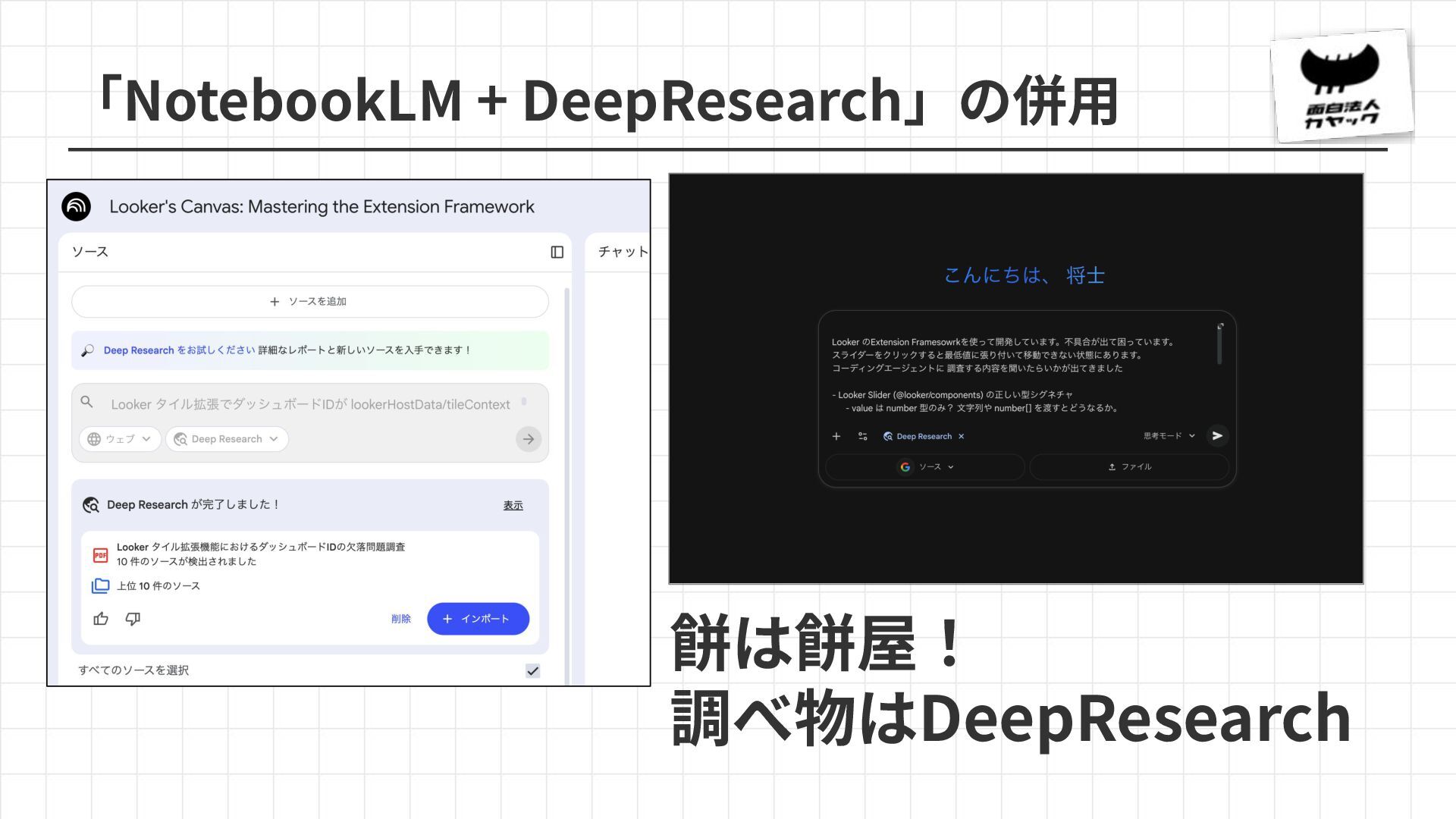This screenshot has height=819, width=1456.
Task: Click the plus icon in Gemini prompt box
Action: coord(836,436)
